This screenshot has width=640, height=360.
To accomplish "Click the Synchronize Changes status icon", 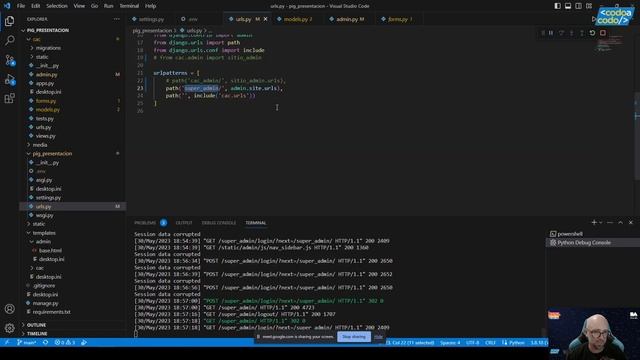I will coord(45,342).
